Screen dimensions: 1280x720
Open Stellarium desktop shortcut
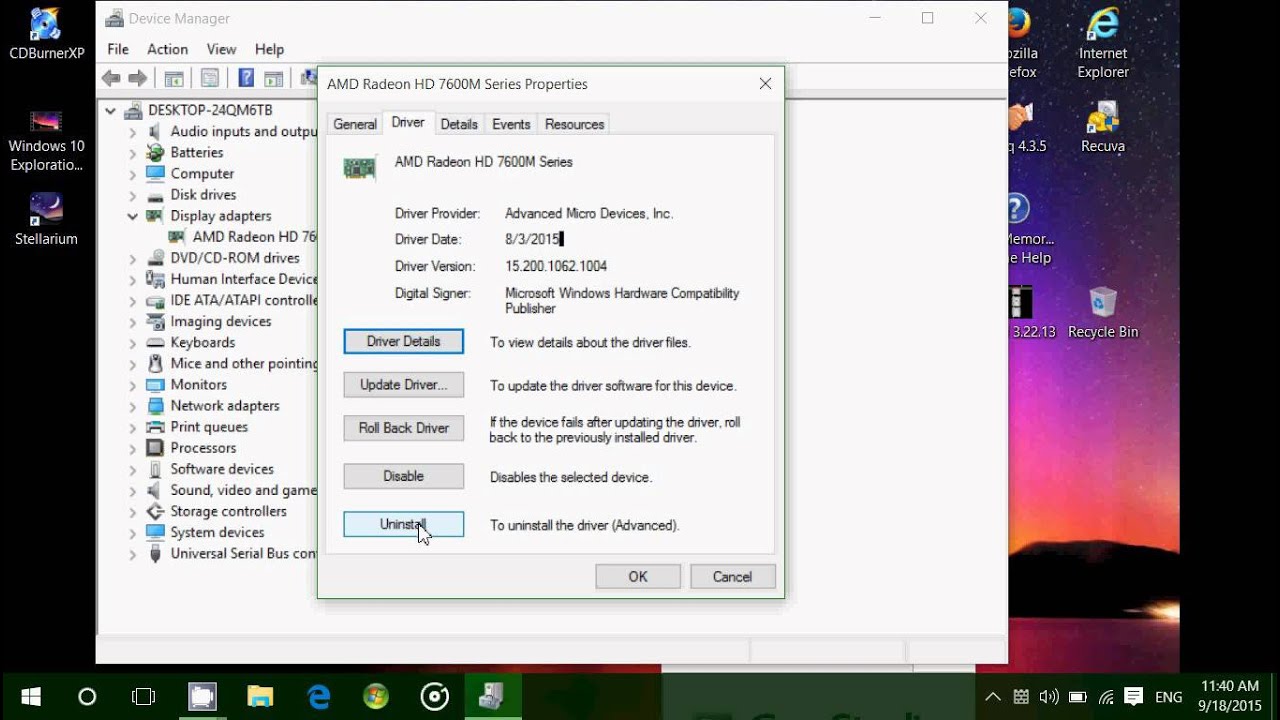(46, 218)
